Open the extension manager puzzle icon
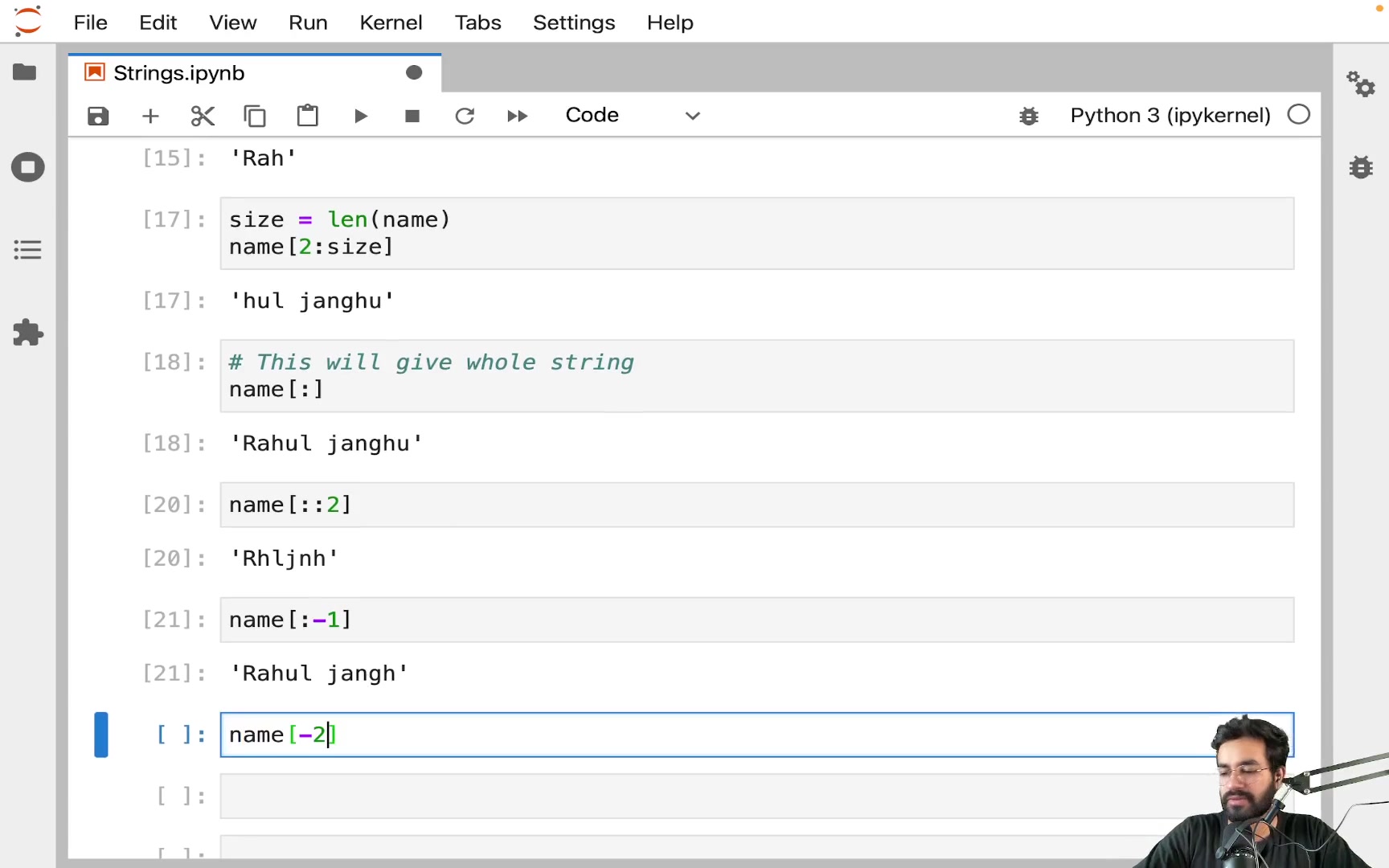Screen dimensions: 1389x868 pos(27,332)
